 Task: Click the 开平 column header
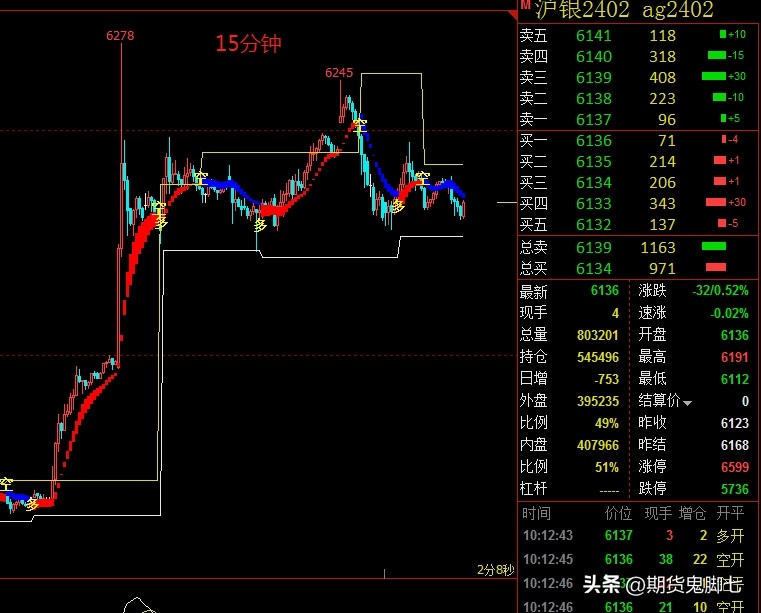point(730,514)
